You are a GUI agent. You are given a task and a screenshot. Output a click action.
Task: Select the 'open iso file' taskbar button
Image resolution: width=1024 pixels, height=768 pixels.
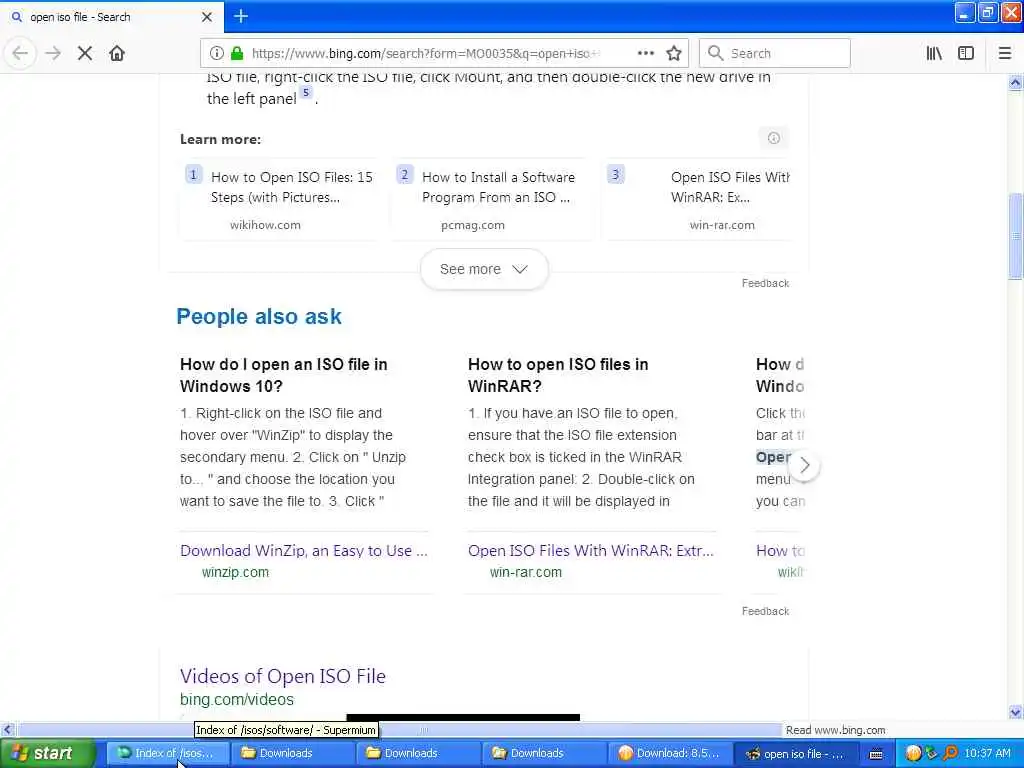point(795,753)
